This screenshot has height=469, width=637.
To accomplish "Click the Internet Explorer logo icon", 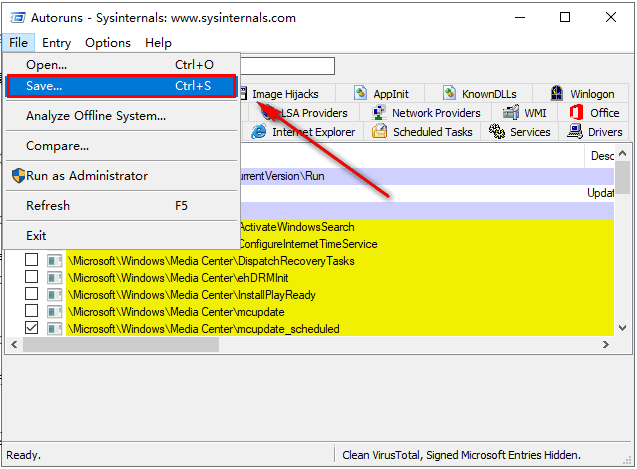I will tap(258, 132).
